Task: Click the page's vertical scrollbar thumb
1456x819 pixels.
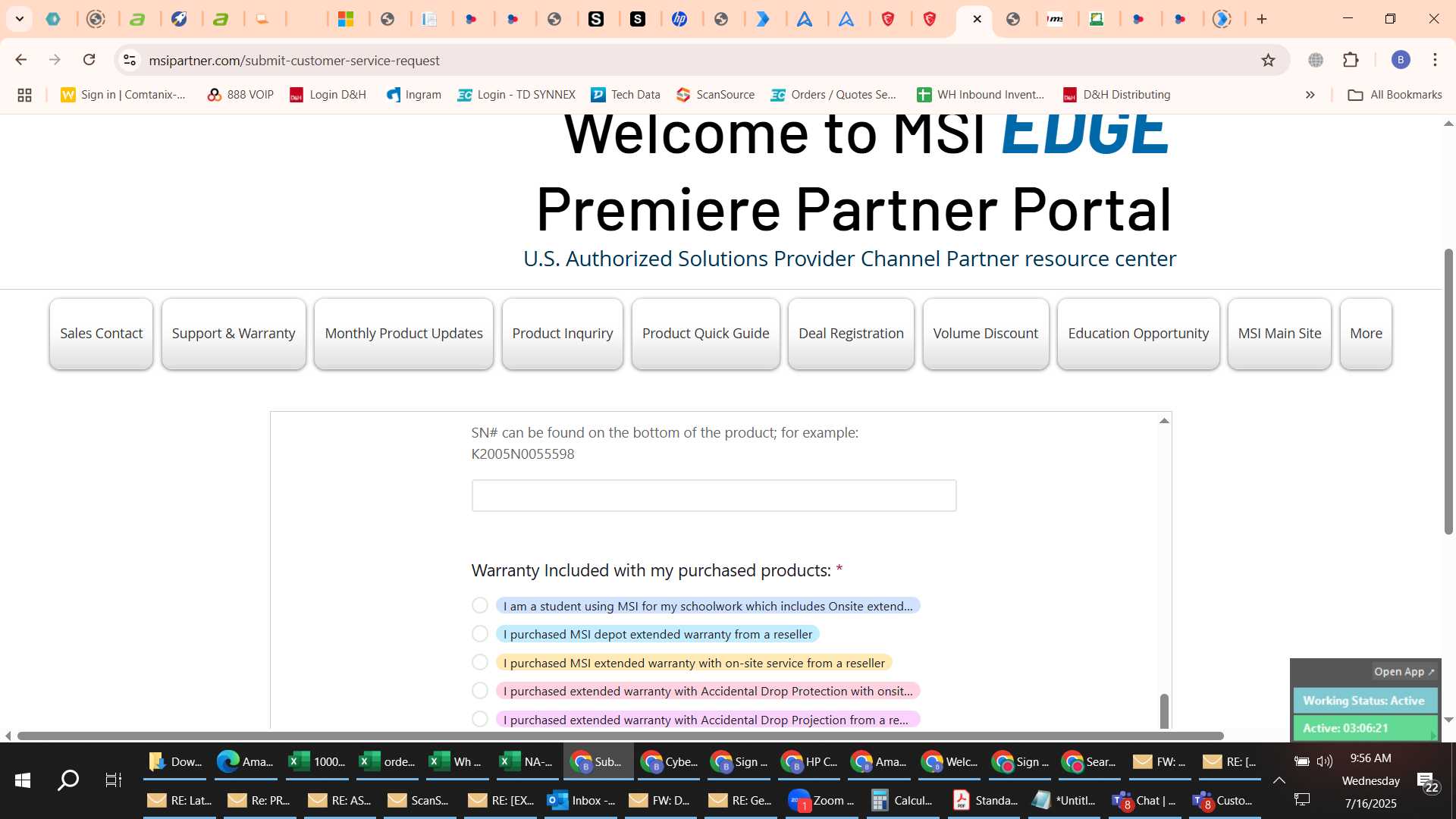Action: point(1448,391)
